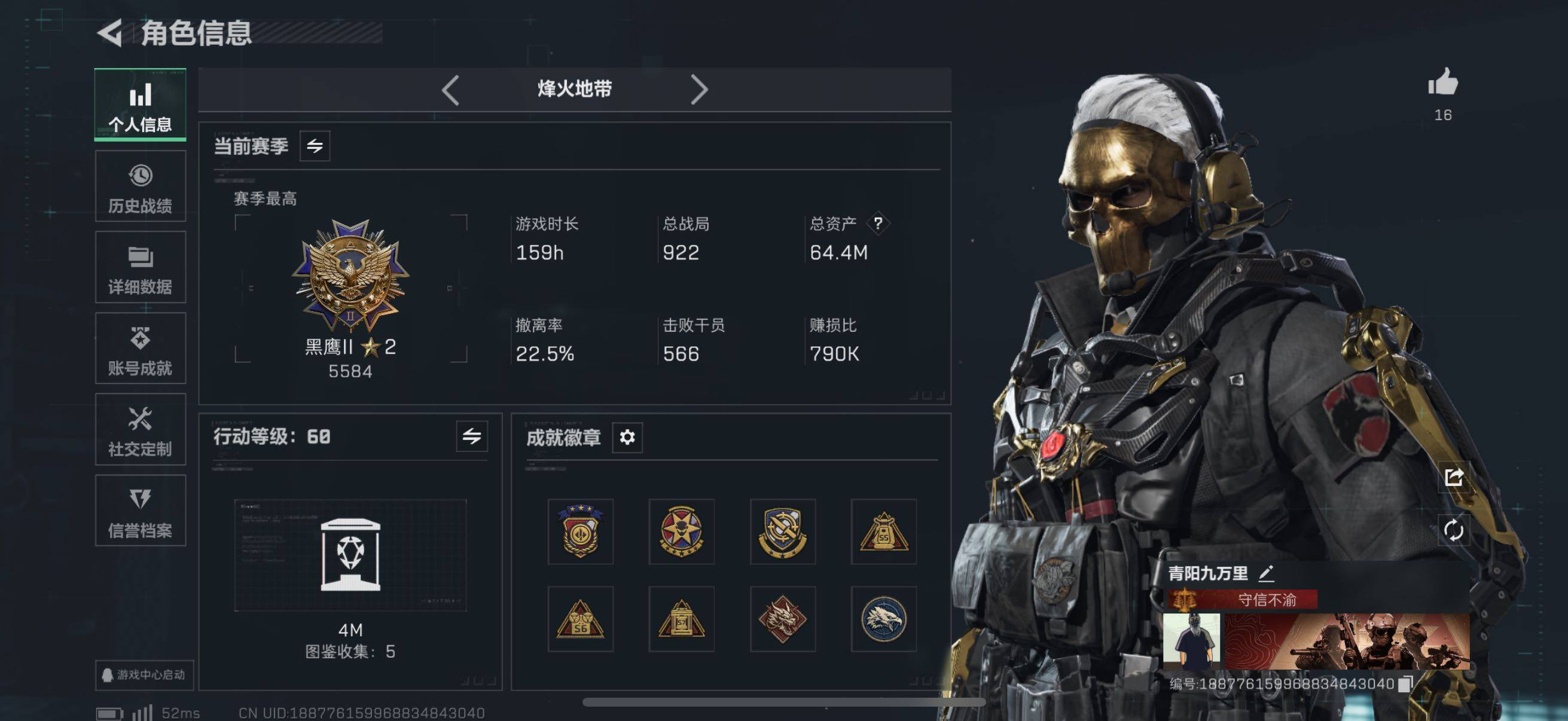Select the eagle head achievement badge

click(x=883, y=619)
